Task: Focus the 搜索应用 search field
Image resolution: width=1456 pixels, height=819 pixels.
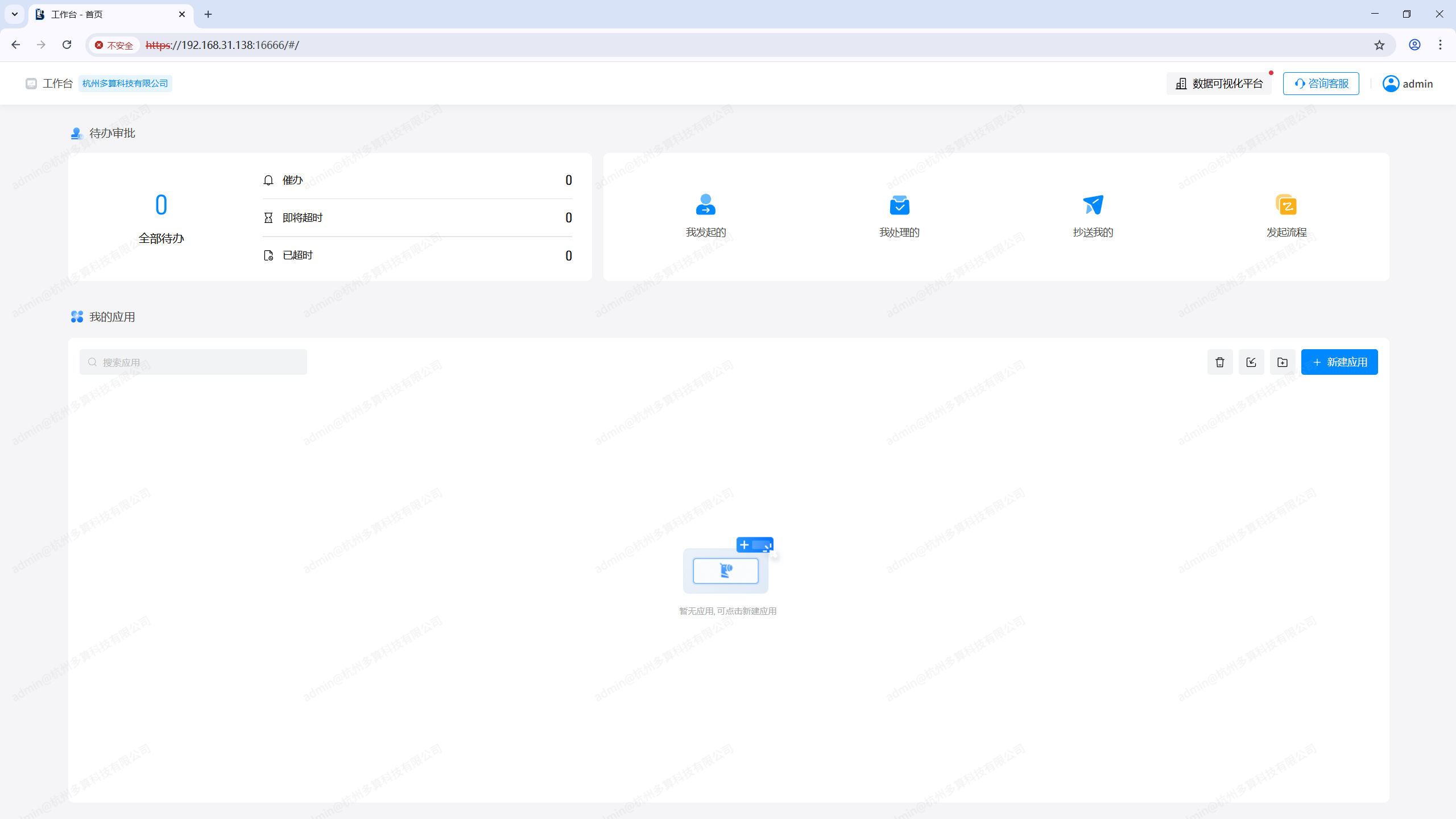Action: pyautogui.click(x=193, y=362)
